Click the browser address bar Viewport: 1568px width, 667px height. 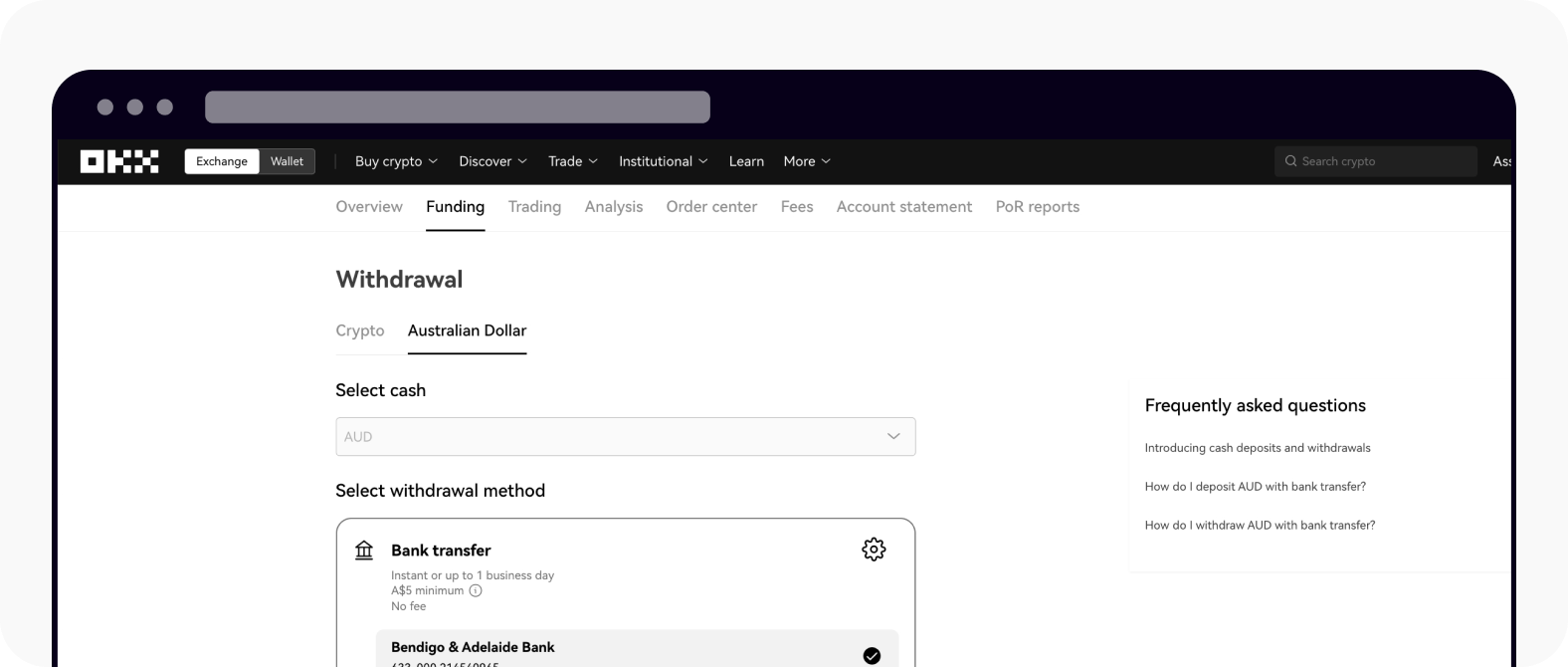[x=458, y=107]
